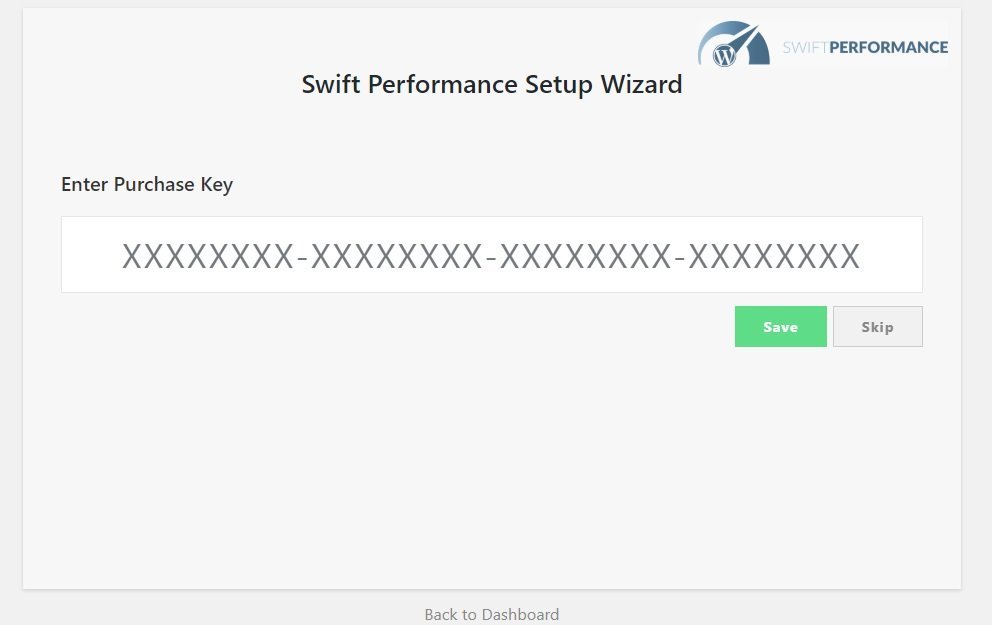
Task: Save the purchase key
Action: click(x=781, y=326)
